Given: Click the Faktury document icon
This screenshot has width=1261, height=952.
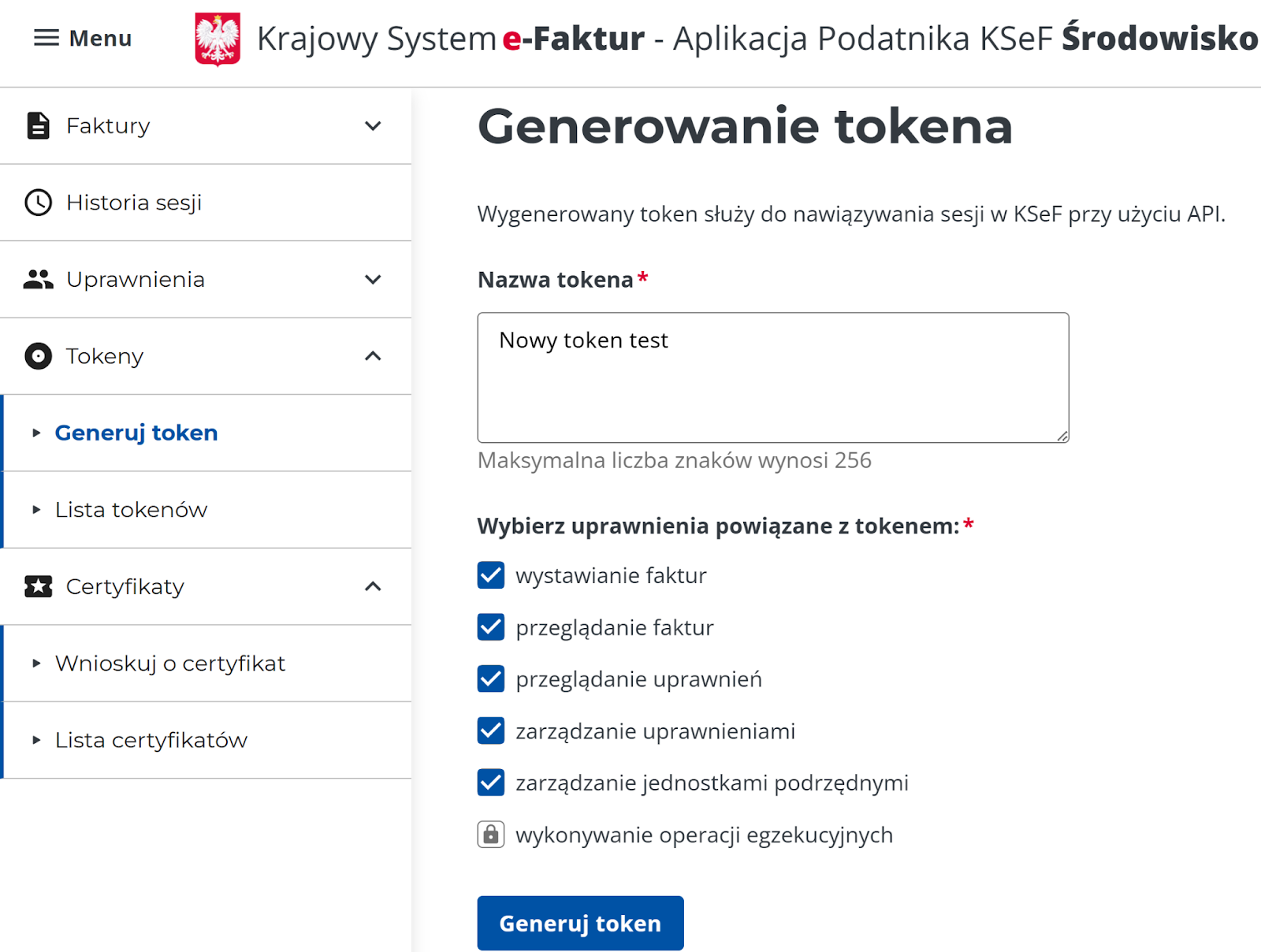Looking at the screenshot, I should pos(38,126).
